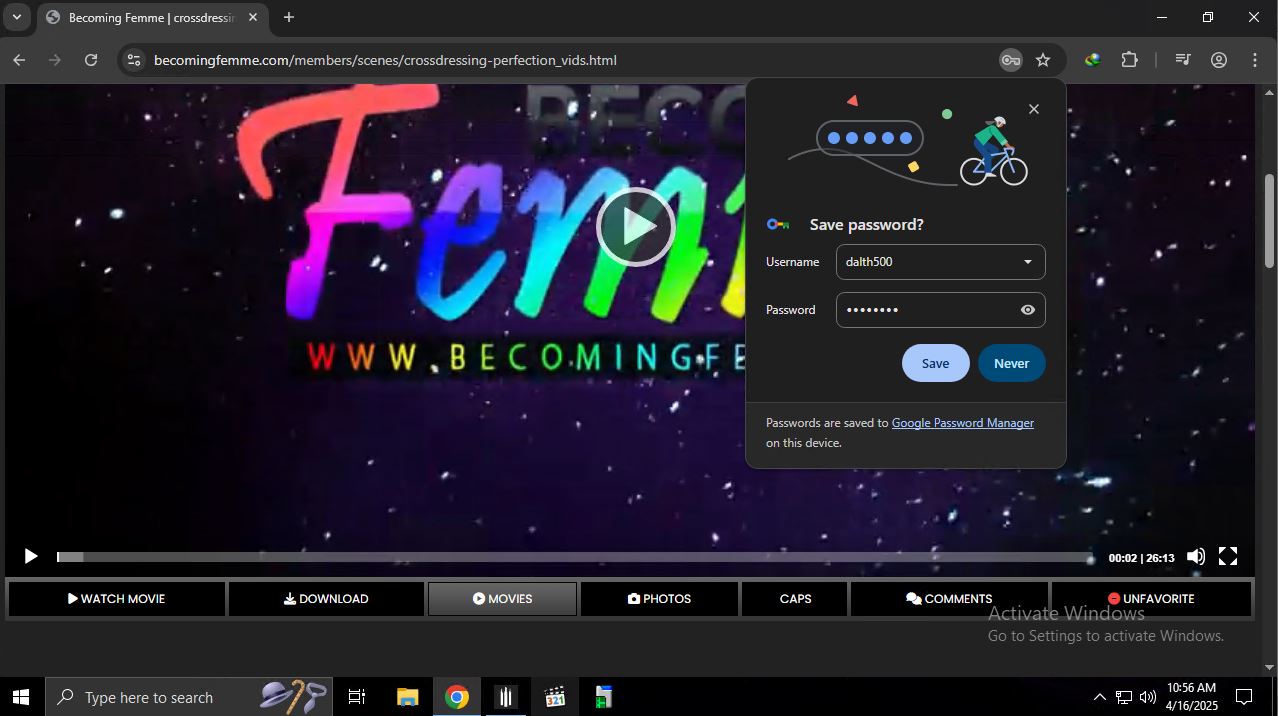
Task: Seek on the video progress bar
Action: click(x=575, y=557)
